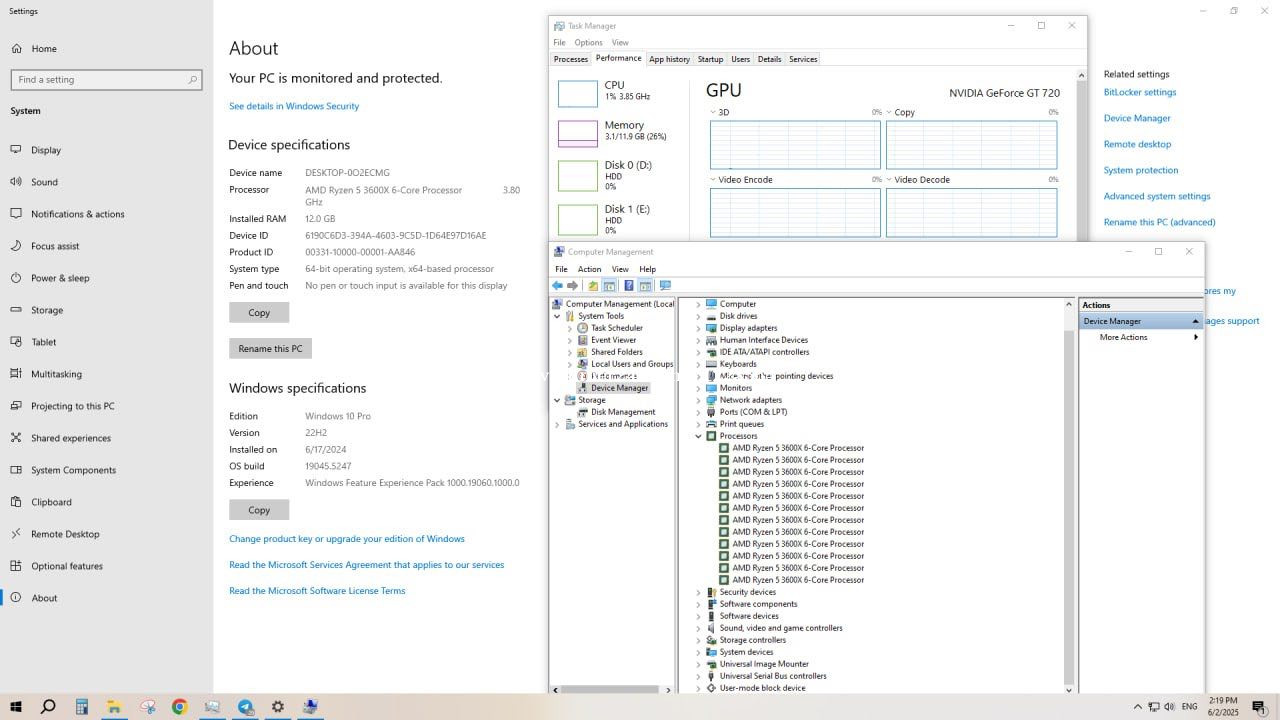Collapse the System Tools tree node

(x=557, y=316)
